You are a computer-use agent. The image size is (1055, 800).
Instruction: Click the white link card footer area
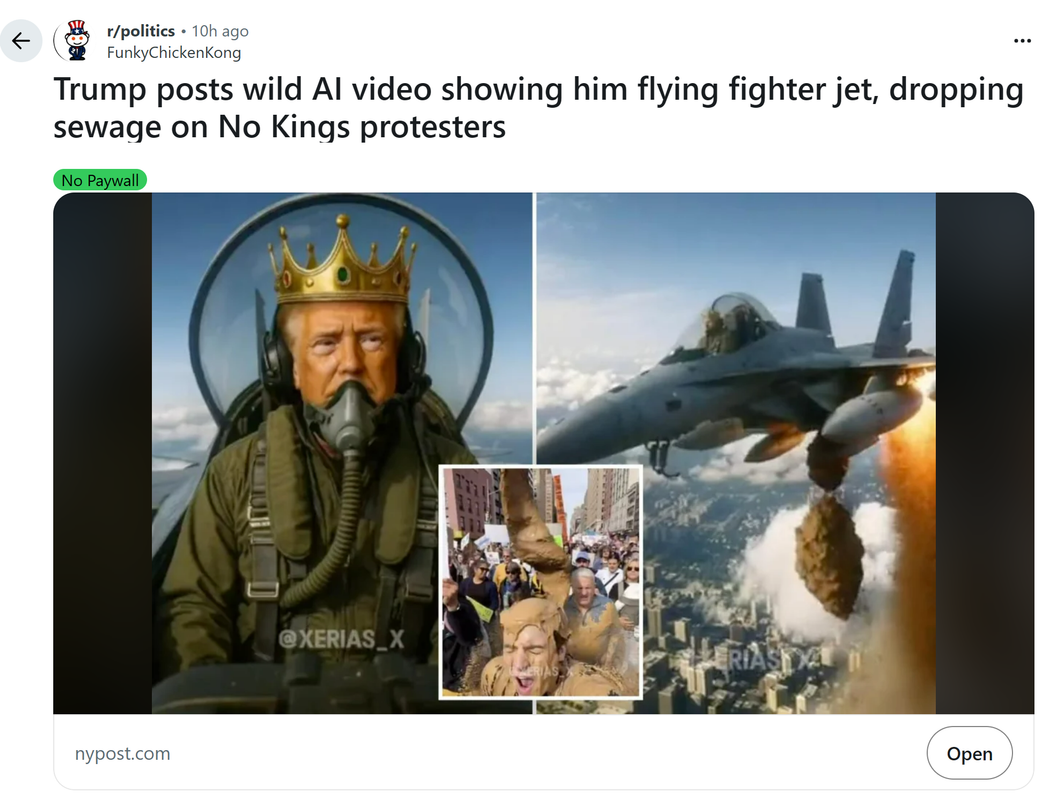click(544, 752)
